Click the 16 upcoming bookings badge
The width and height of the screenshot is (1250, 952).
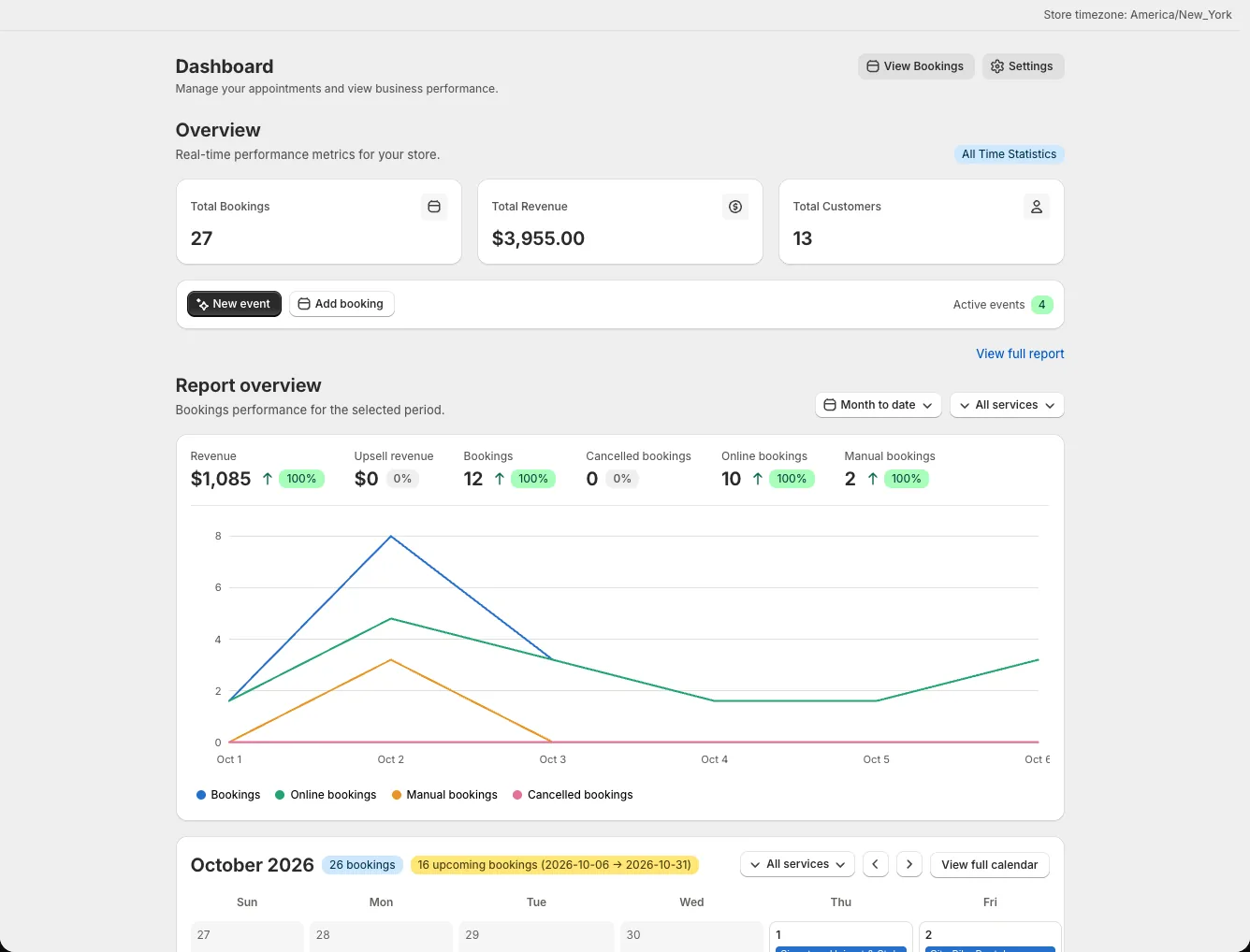point(554,865)
